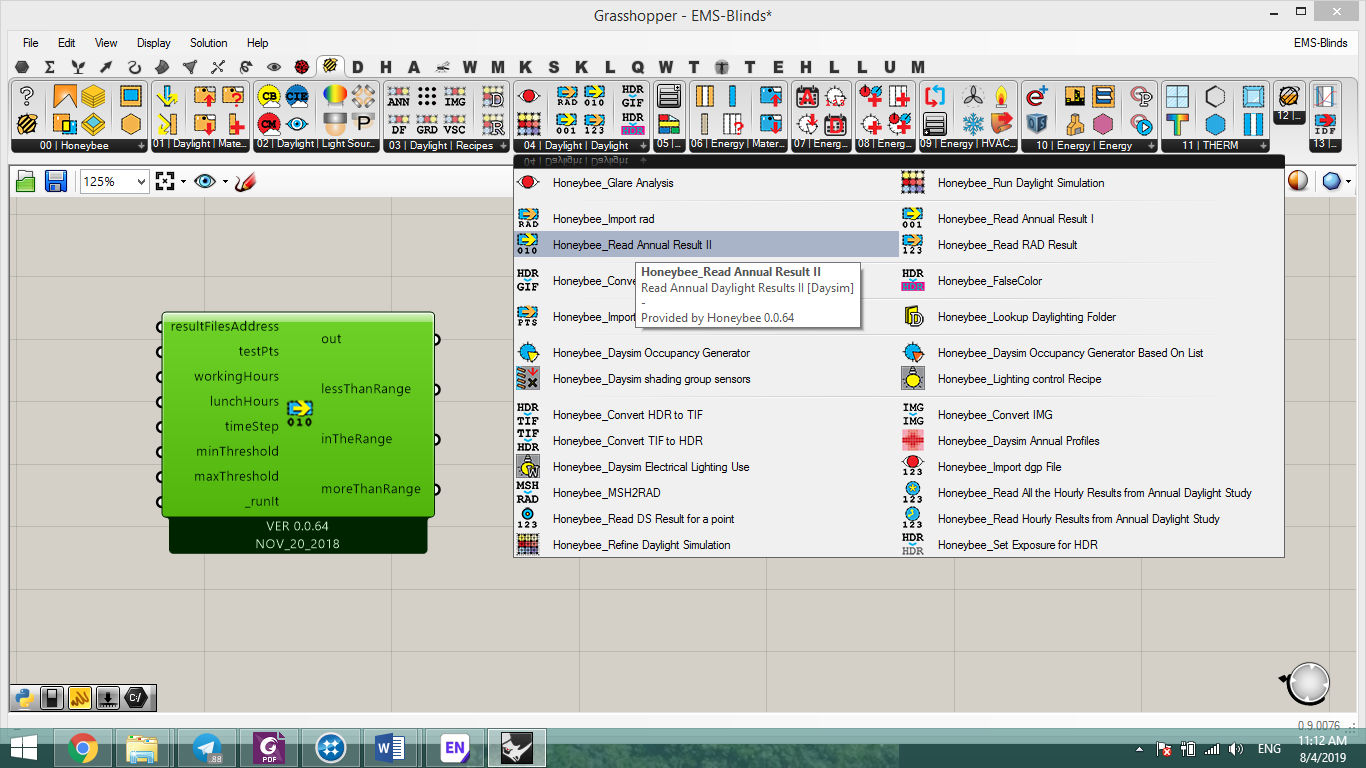1366x768 pixels.
Task: Open the Display menu
Action: click(x=154, y=43)
